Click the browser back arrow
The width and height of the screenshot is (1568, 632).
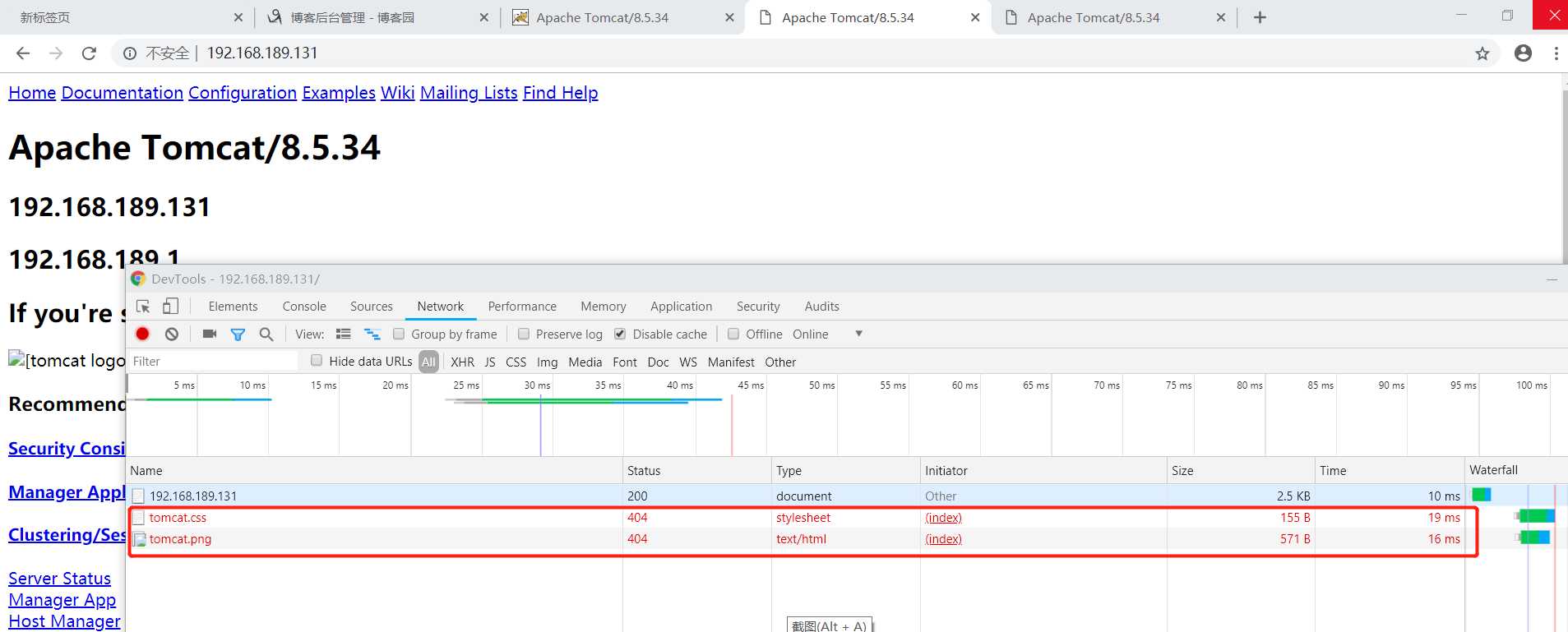[23, 53]
